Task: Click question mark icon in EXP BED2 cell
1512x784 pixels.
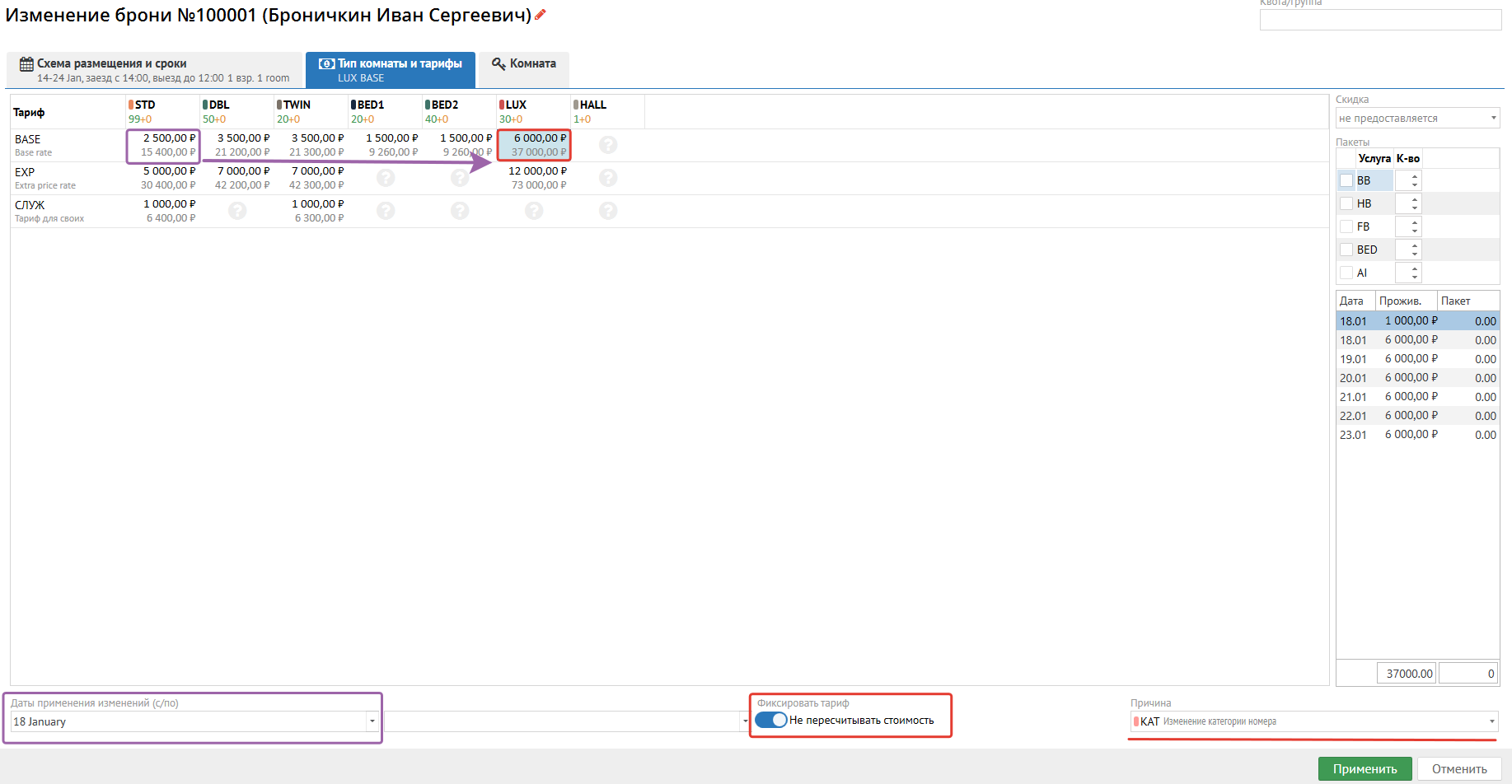Action: tap(460, 178)
